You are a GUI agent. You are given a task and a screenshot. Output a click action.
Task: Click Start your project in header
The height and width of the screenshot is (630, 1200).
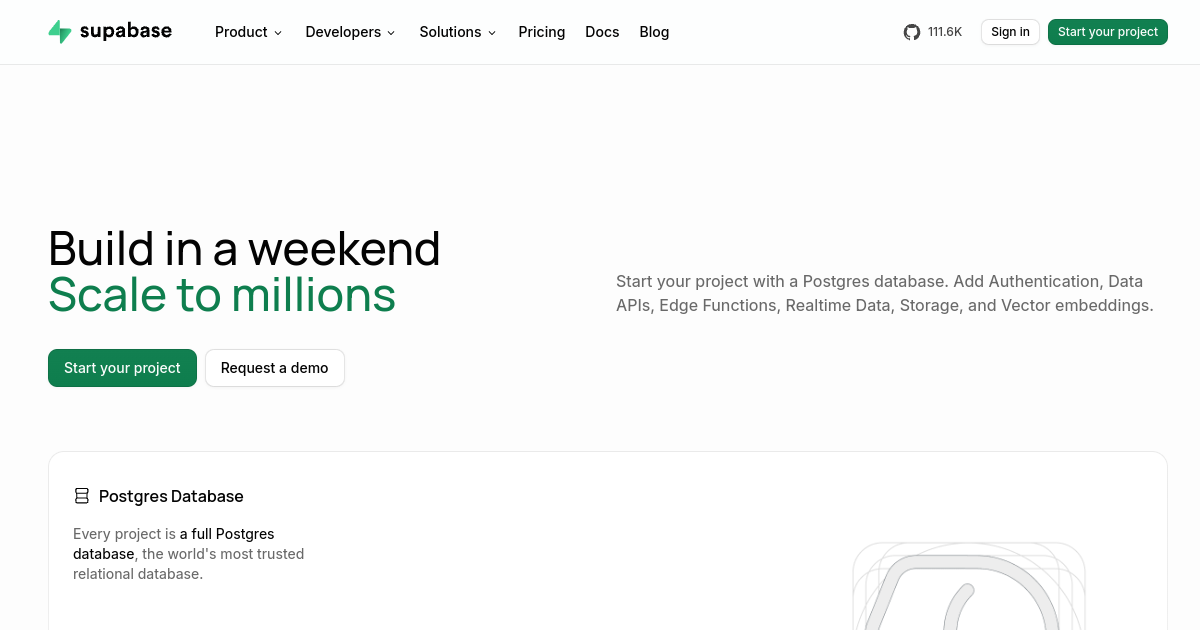pyautogui.click(x=1108, y=32)
